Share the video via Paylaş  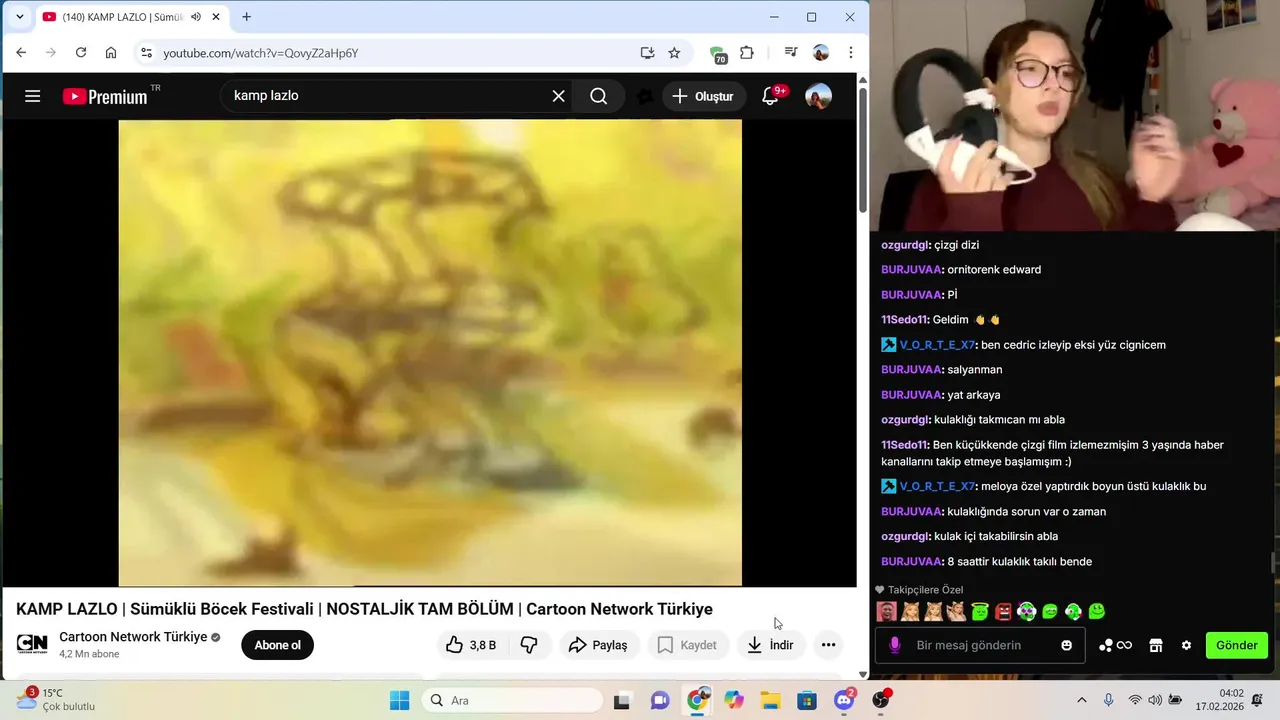[598, 645]
